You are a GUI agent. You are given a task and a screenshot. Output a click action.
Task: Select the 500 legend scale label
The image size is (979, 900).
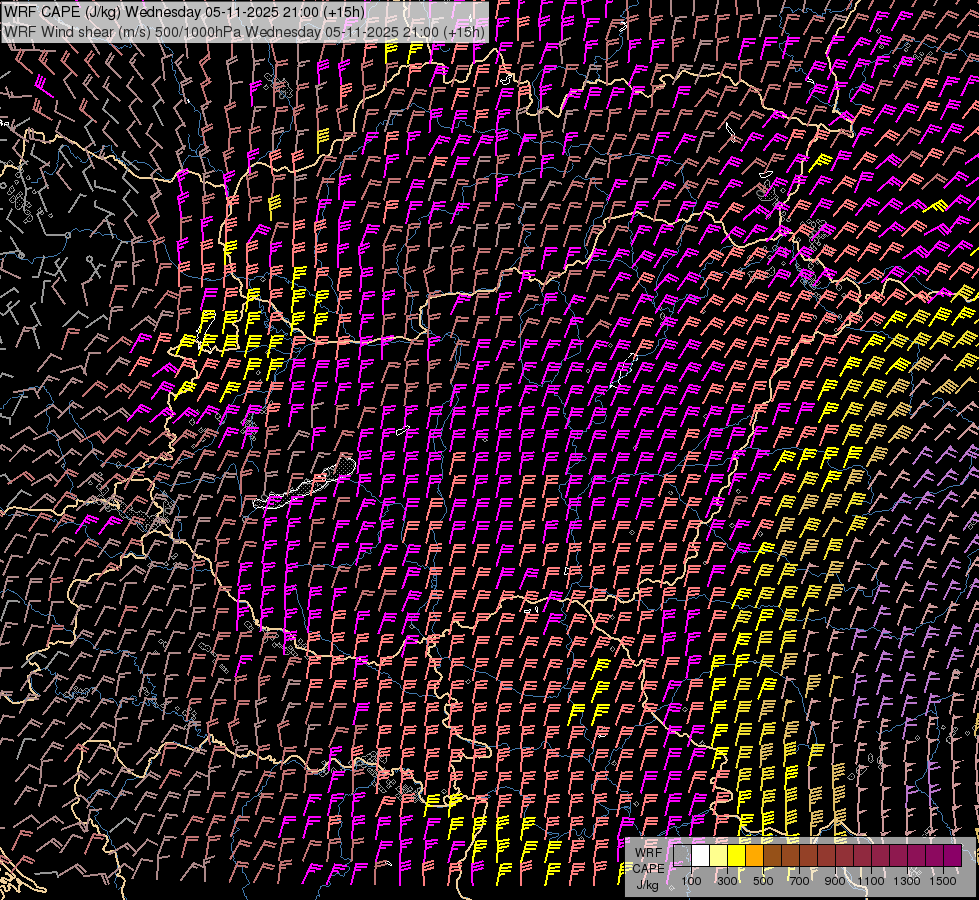click(x=763, y=881)
